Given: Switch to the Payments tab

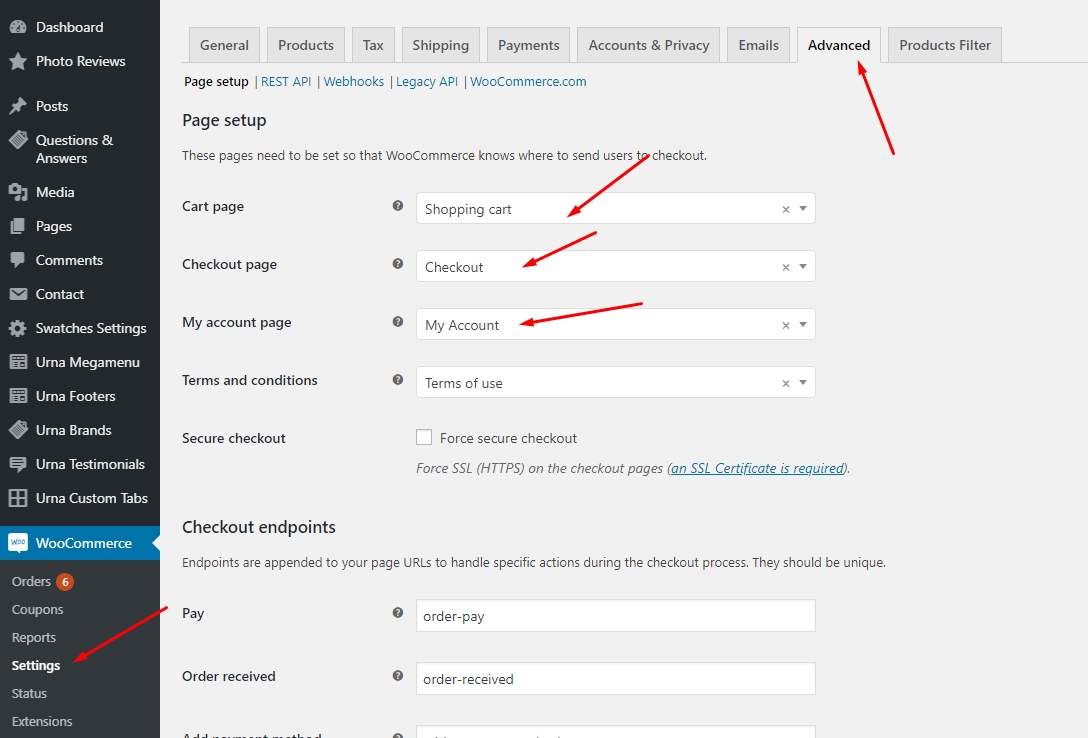Looking at the screenshot, I should tap(528, 45).
